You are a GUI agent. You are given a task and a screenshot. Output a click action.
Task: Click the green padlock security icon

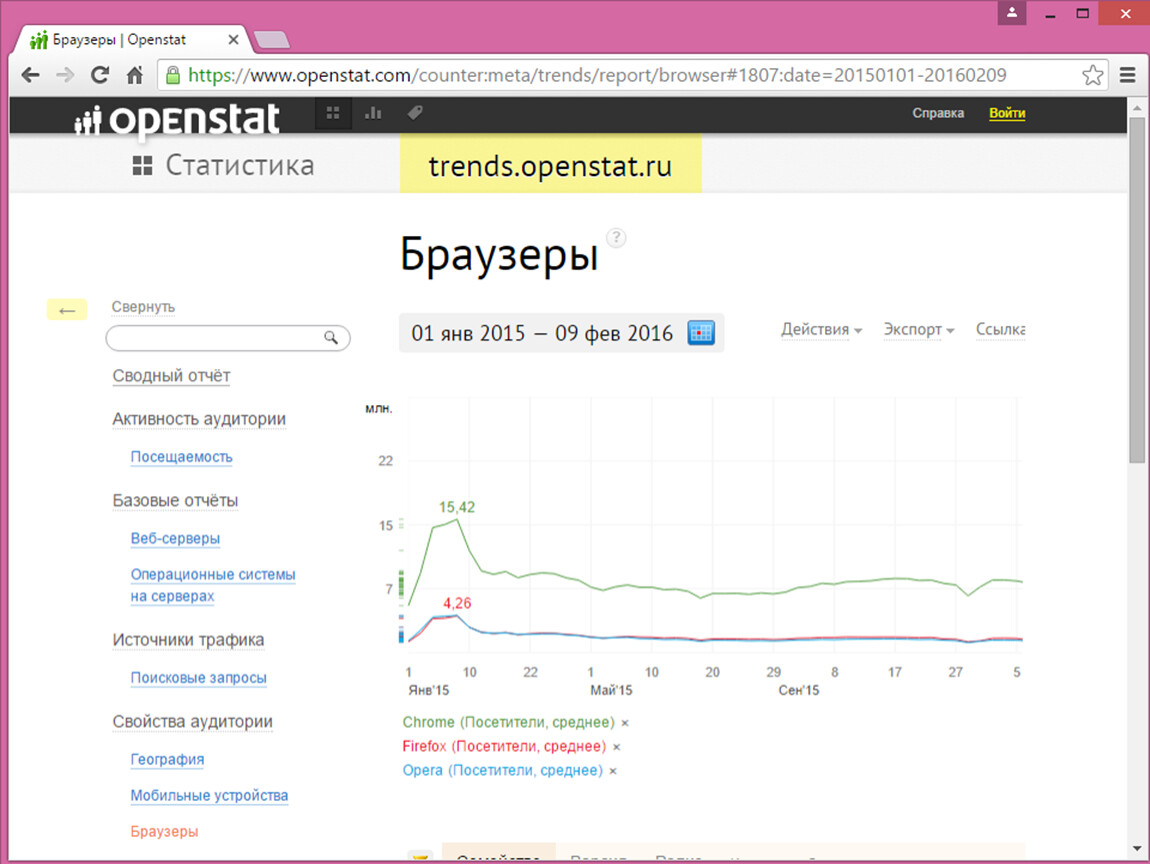[173, 75]
